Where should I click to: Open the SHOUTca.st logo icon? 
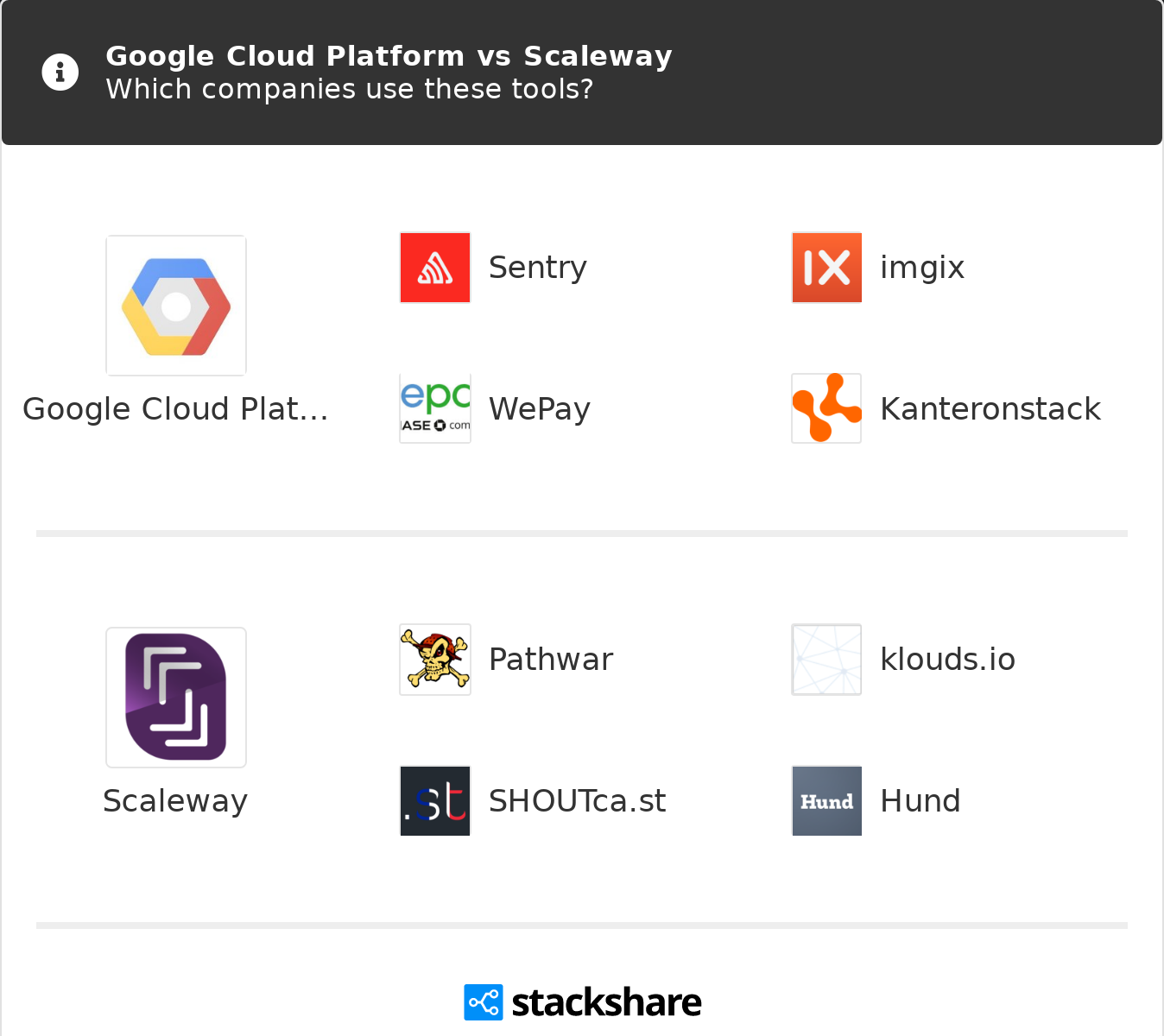click(x=435, y=801)
